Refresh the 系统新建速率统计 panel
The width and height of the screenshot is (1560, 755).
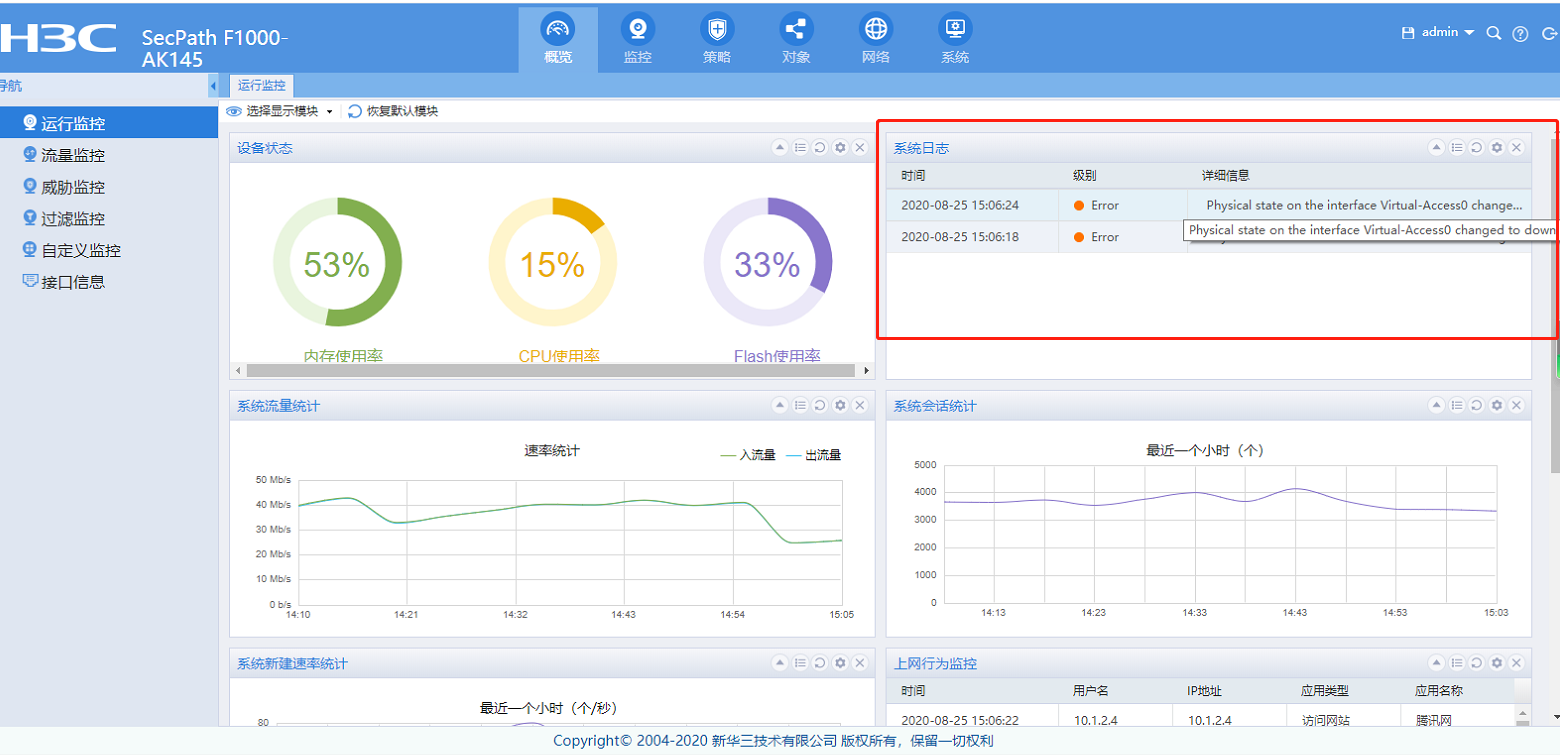tap(820, 663)
